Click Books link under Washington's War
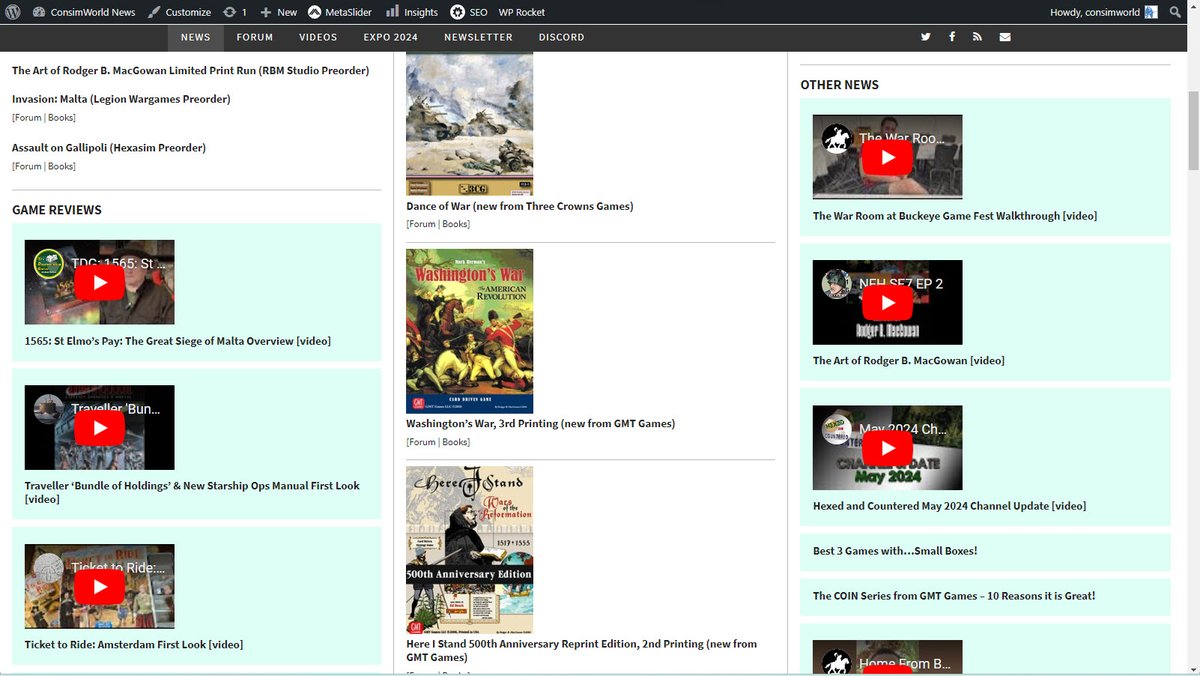Viewport: 1200px width, 676px height. (x=455, y=442)
